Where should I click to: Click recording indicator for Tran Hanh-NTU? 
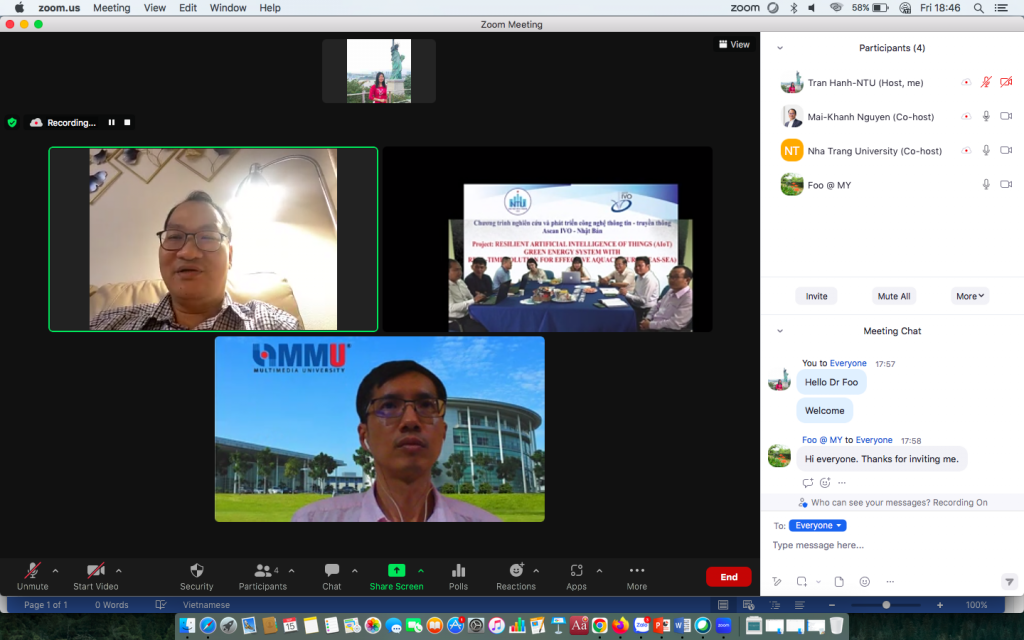tap(966, 82)
